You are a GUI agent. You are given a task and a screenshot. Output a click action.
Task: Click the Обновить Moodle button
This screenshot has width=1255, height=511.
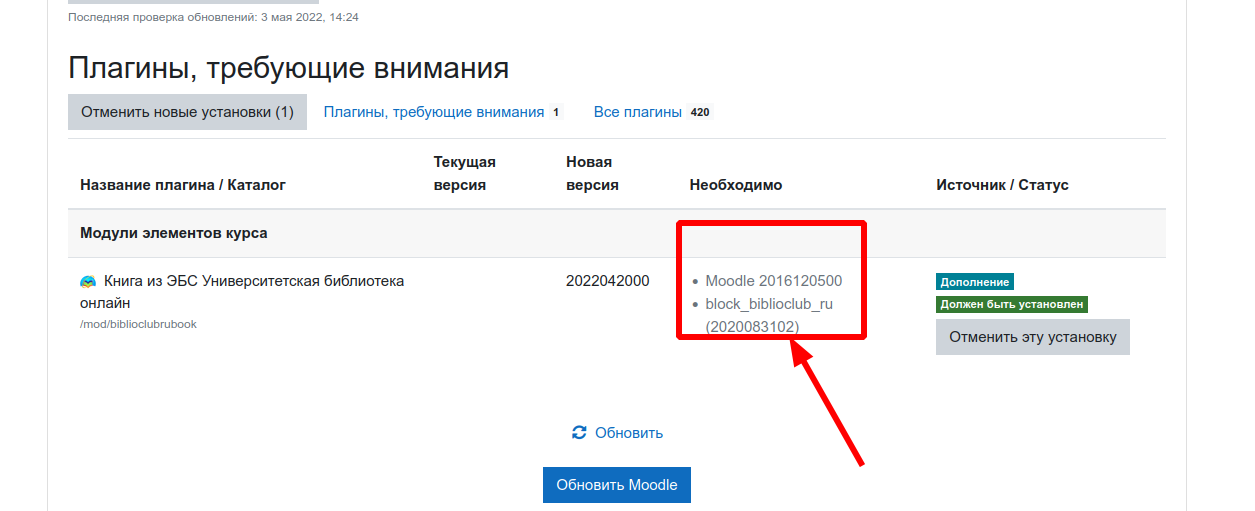617,485
